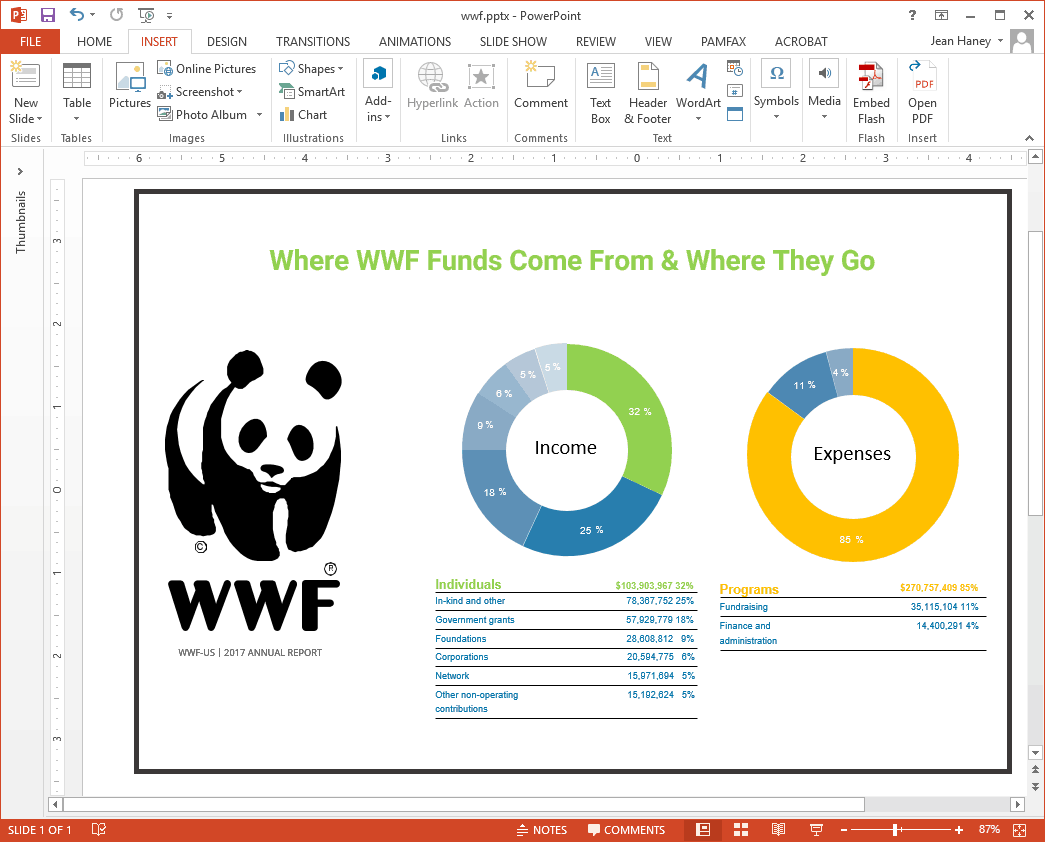Viewport: 1045px width, 842px height.
Task: Go to Next Slide double-arrow button
Action: [1035, 787]
